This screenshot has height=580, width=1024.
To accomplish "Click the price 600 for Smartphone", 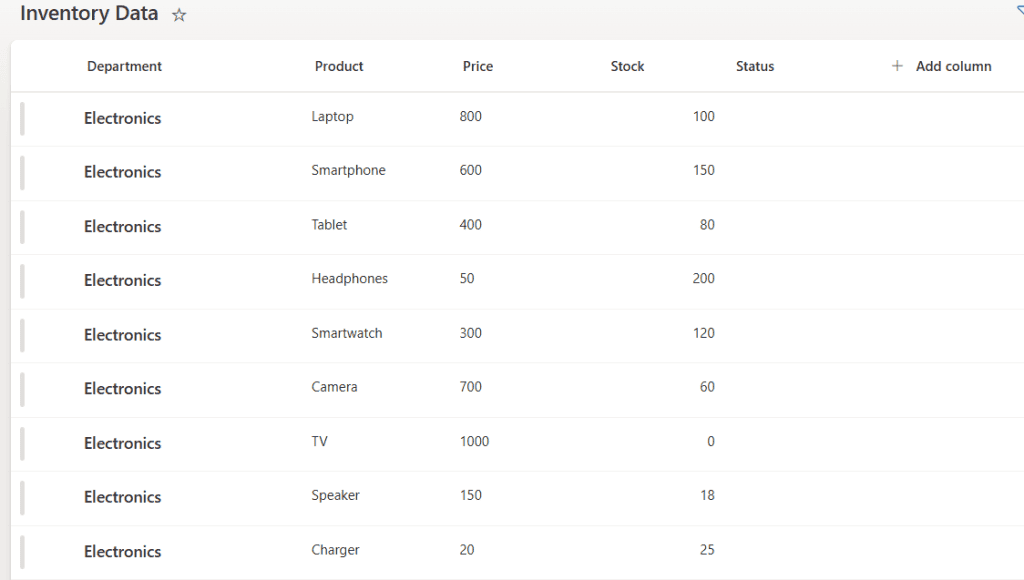I will [471, 170].
